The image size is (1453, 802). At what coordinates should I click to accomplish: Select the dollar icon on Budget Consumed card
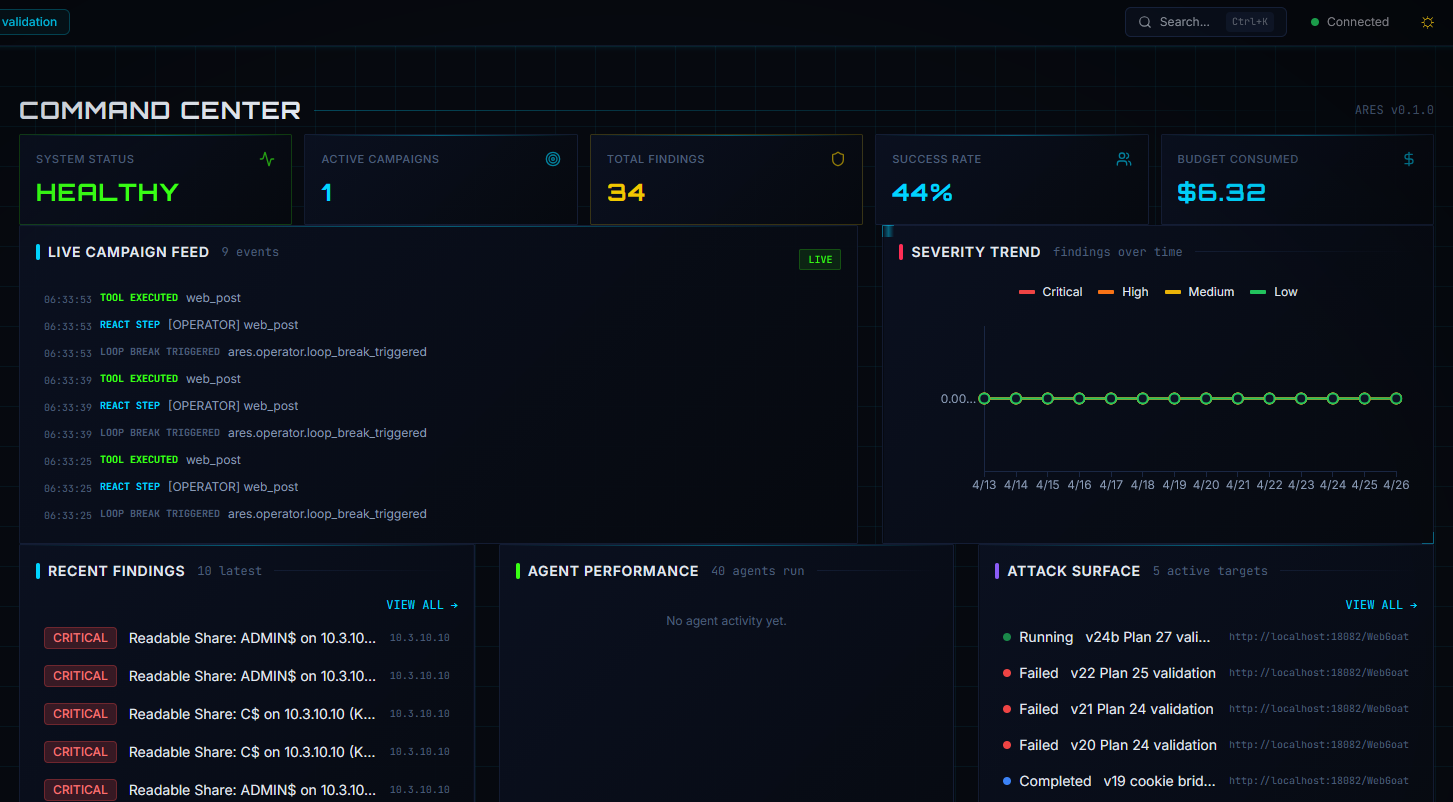point(1408,158)
